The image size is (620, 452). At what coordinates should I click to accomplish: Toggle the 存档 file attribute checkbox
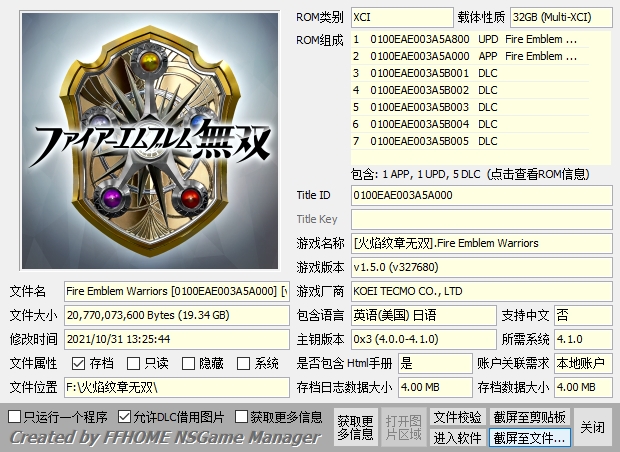(78, 363)
